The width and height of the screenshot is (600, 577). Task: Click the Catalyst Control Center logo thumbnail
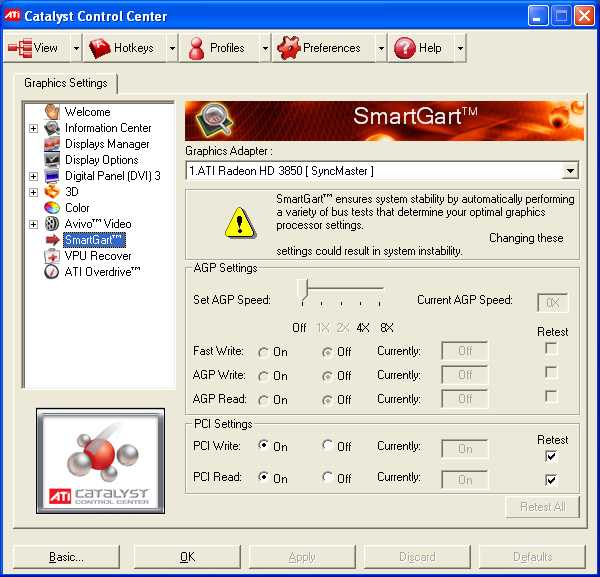[x=101, y=461]
